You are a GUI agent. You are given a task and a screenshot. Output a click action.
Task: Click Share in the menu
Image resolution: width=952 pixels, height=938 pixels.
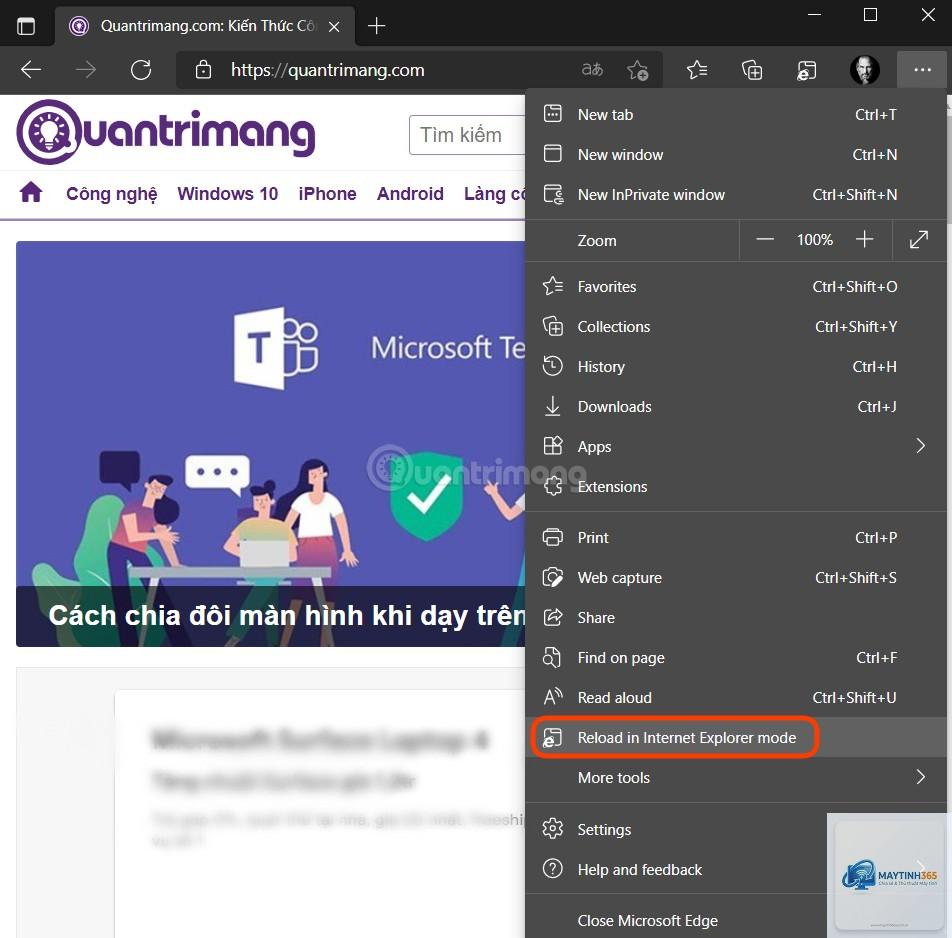point(735,618)
